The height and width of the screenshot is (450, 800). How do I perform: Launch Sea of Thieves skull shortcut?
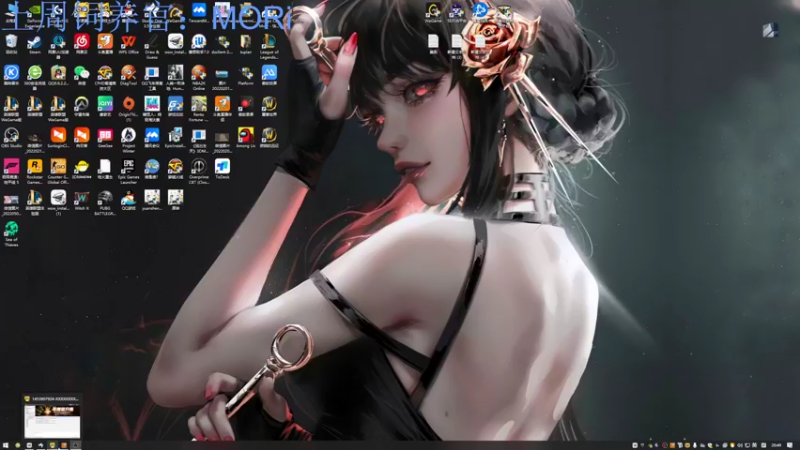click(x=11, y=233)
